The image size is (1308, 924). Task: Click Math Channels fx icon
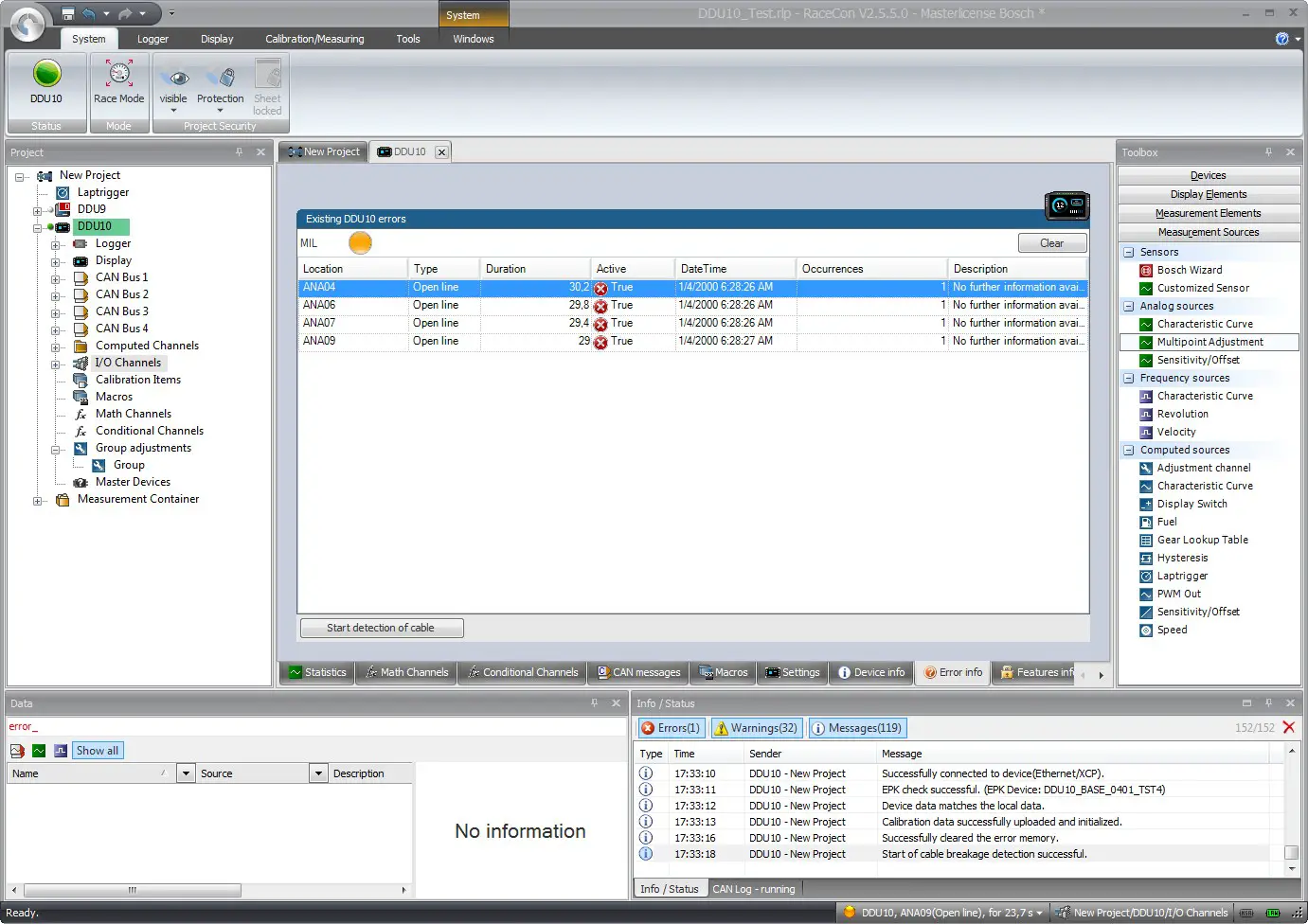click(81, 414)
